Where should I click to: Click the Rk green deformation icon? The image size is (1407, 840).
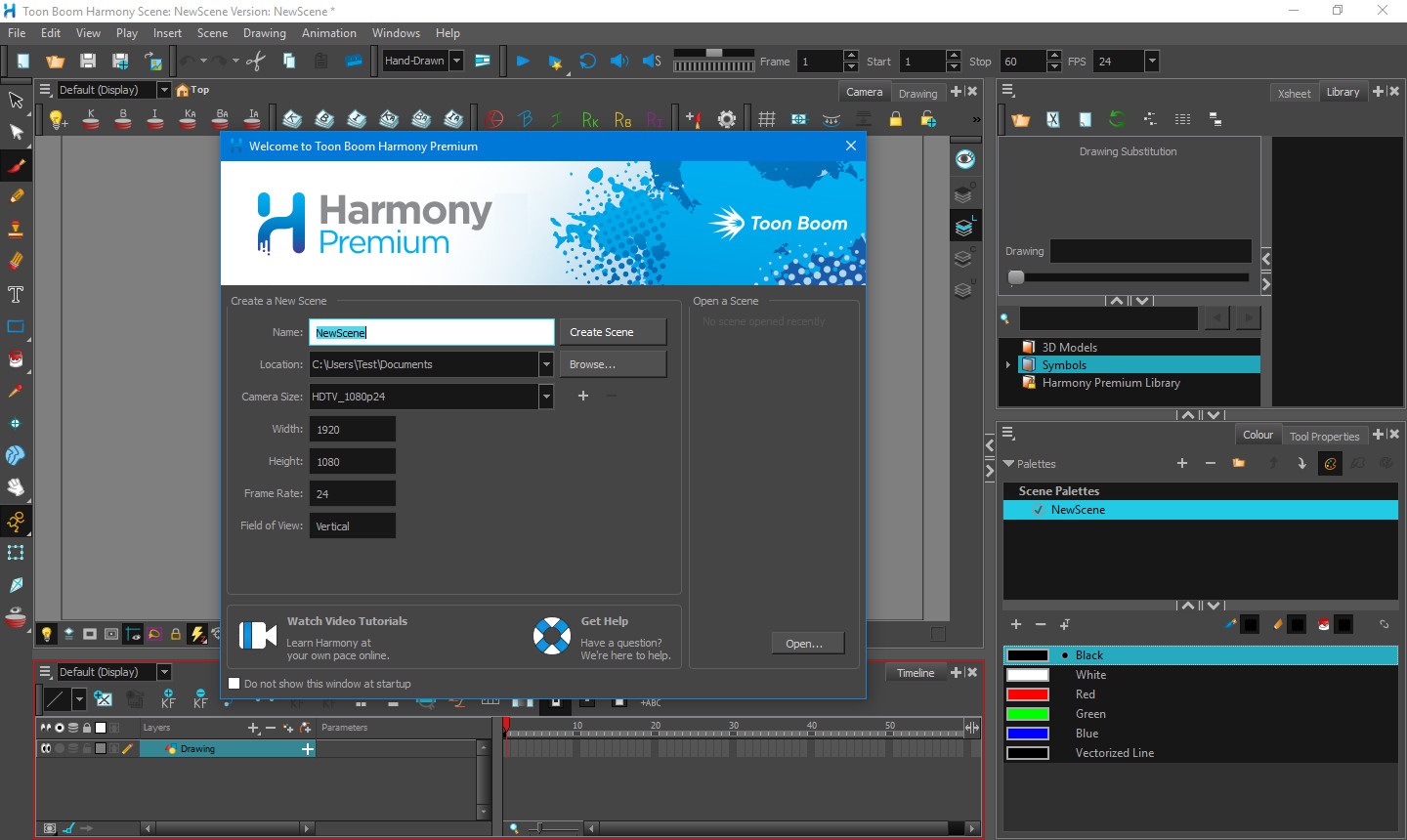coord(589,119)
